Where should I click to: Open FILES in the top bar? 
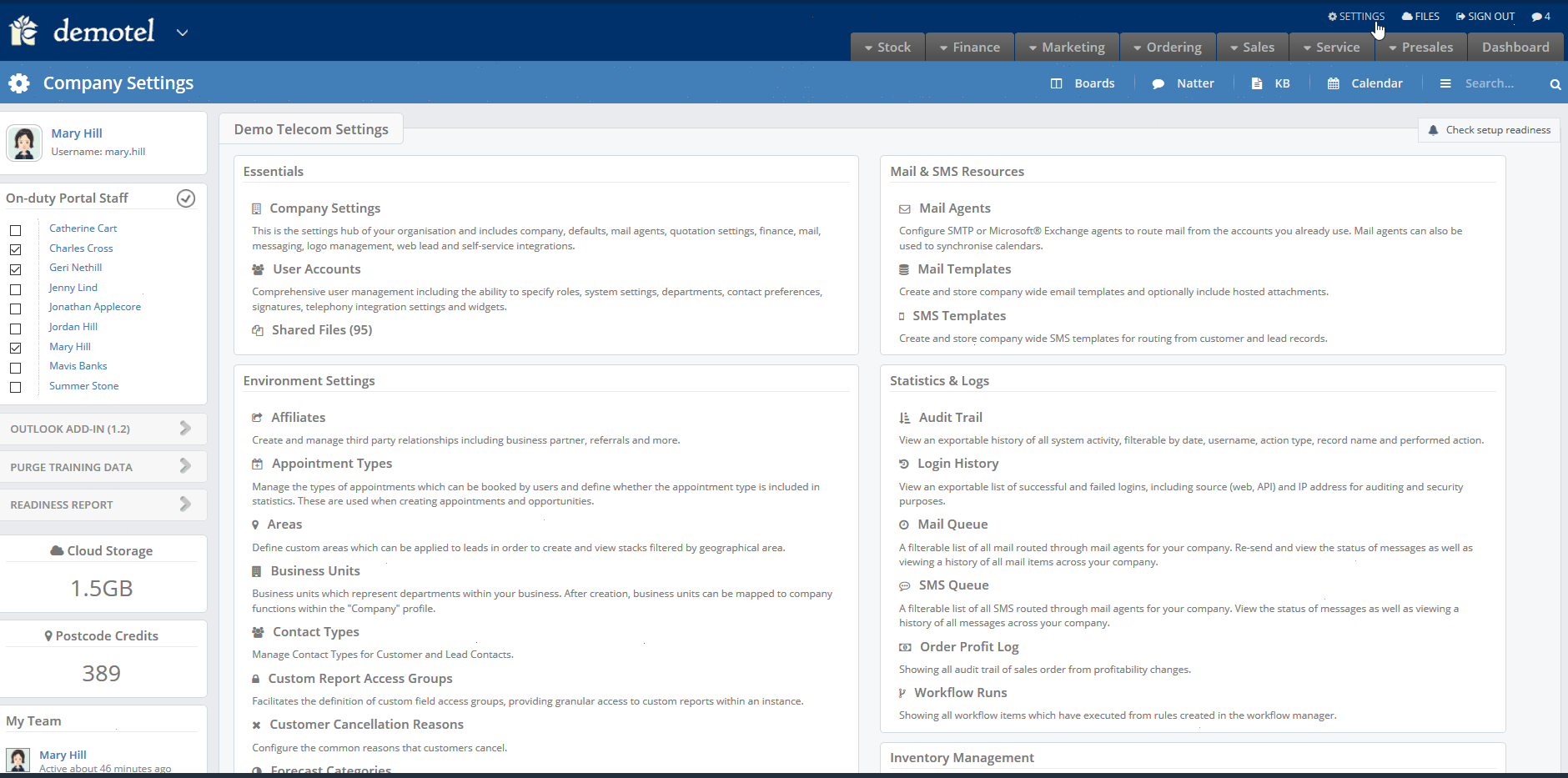pyautogui.click(x=1420, y=17)
